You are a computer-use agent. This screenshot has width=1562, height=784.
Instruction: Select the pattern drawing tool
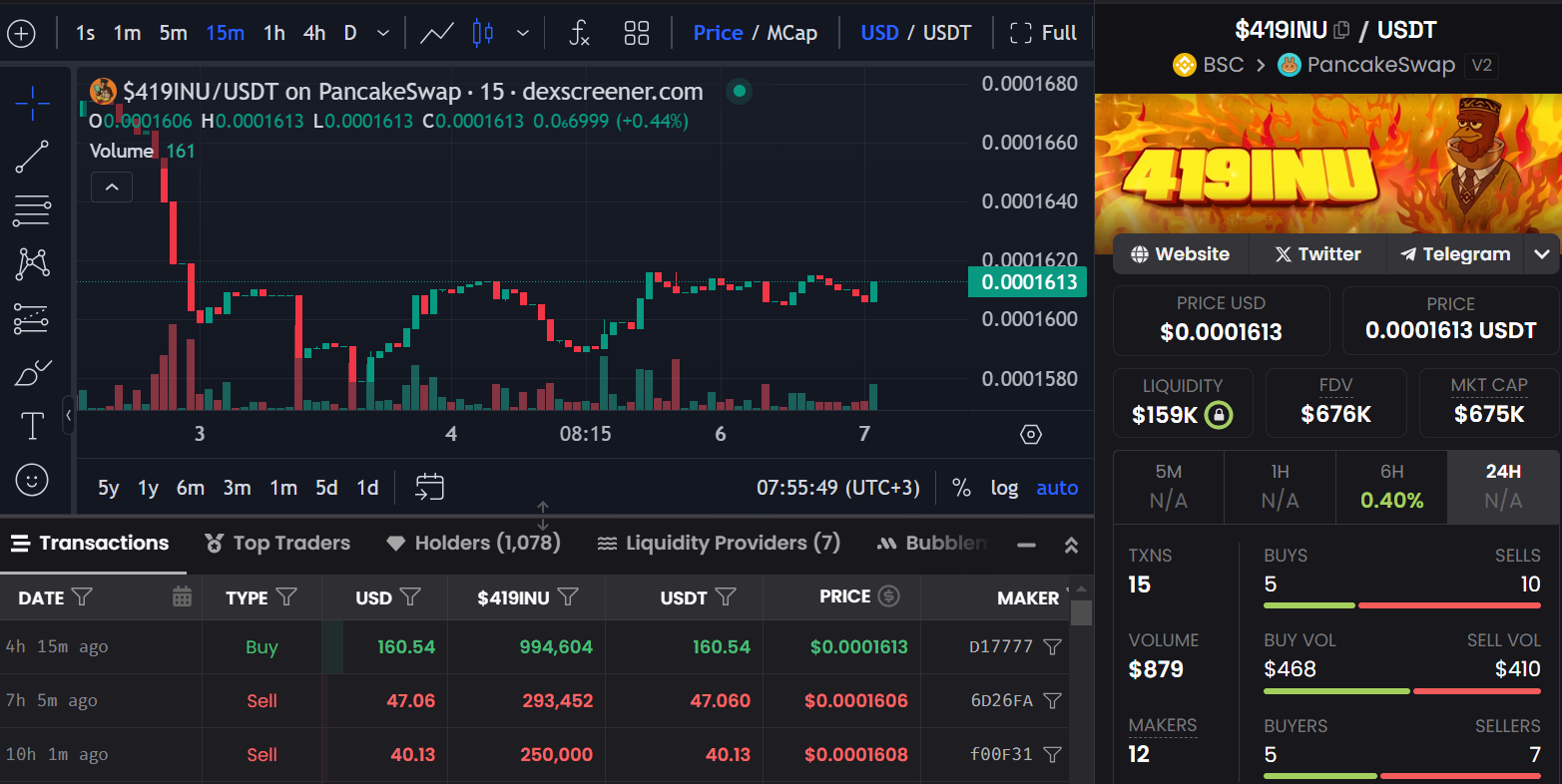tap(32, 263)
